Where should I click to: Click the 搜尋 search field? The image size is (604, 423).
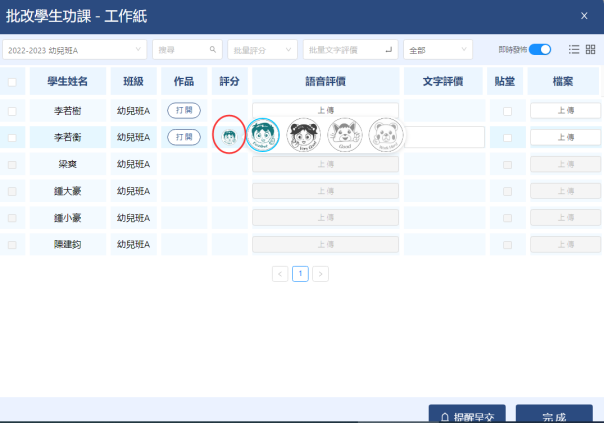point(186,49)
